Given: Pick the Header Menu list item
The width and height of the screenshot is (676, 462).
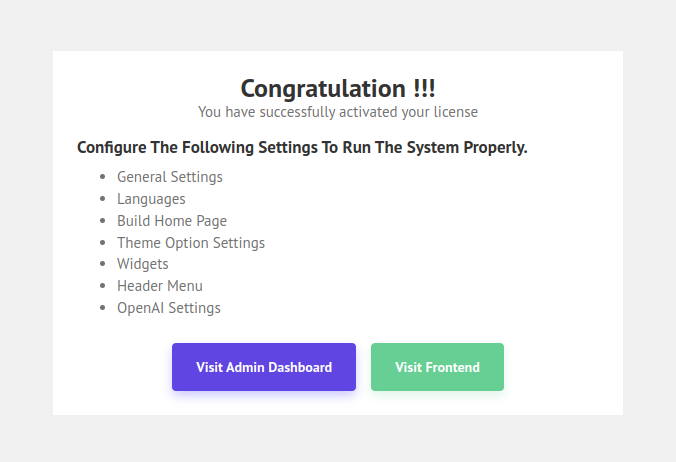Looking at the screenshot, I should [160, 286].
